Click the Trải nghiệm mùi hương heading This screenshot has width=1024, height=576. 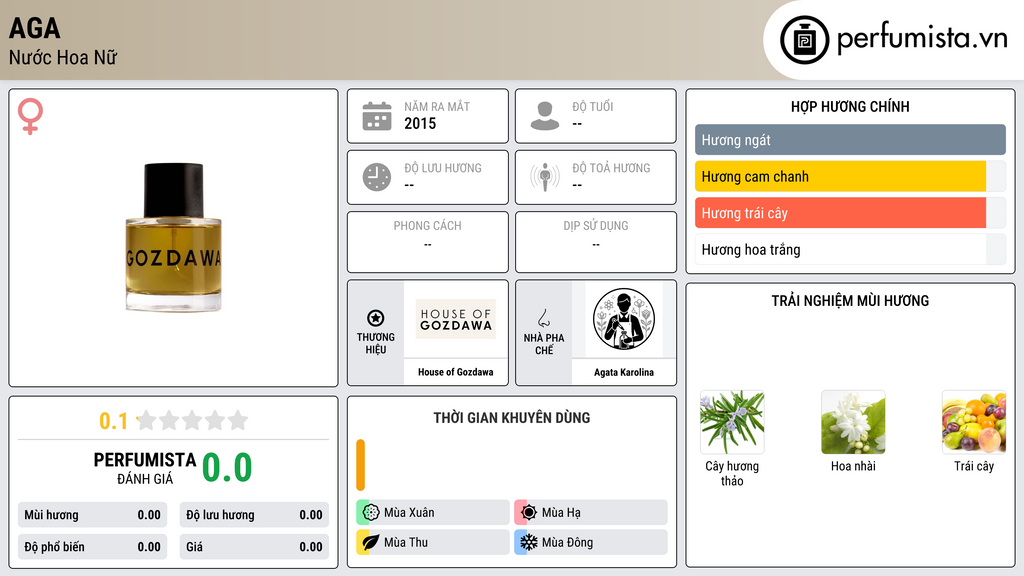pos(850,301)
